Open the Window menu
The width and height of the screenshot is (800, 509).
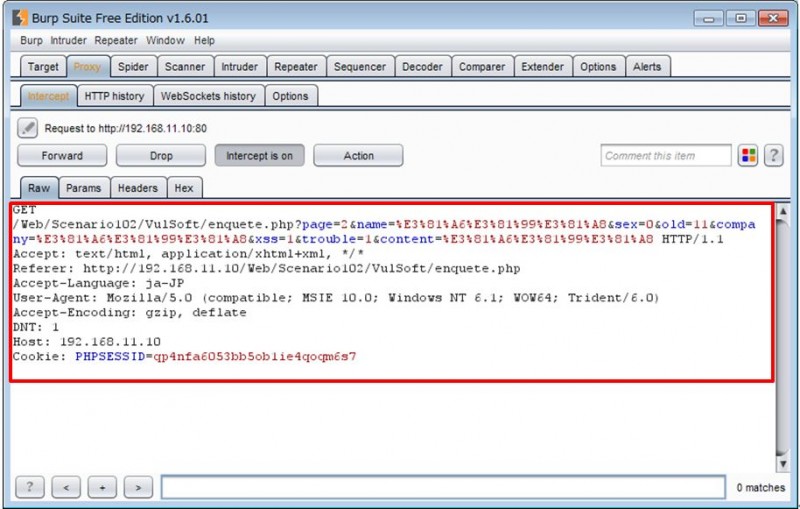[165, 40]
